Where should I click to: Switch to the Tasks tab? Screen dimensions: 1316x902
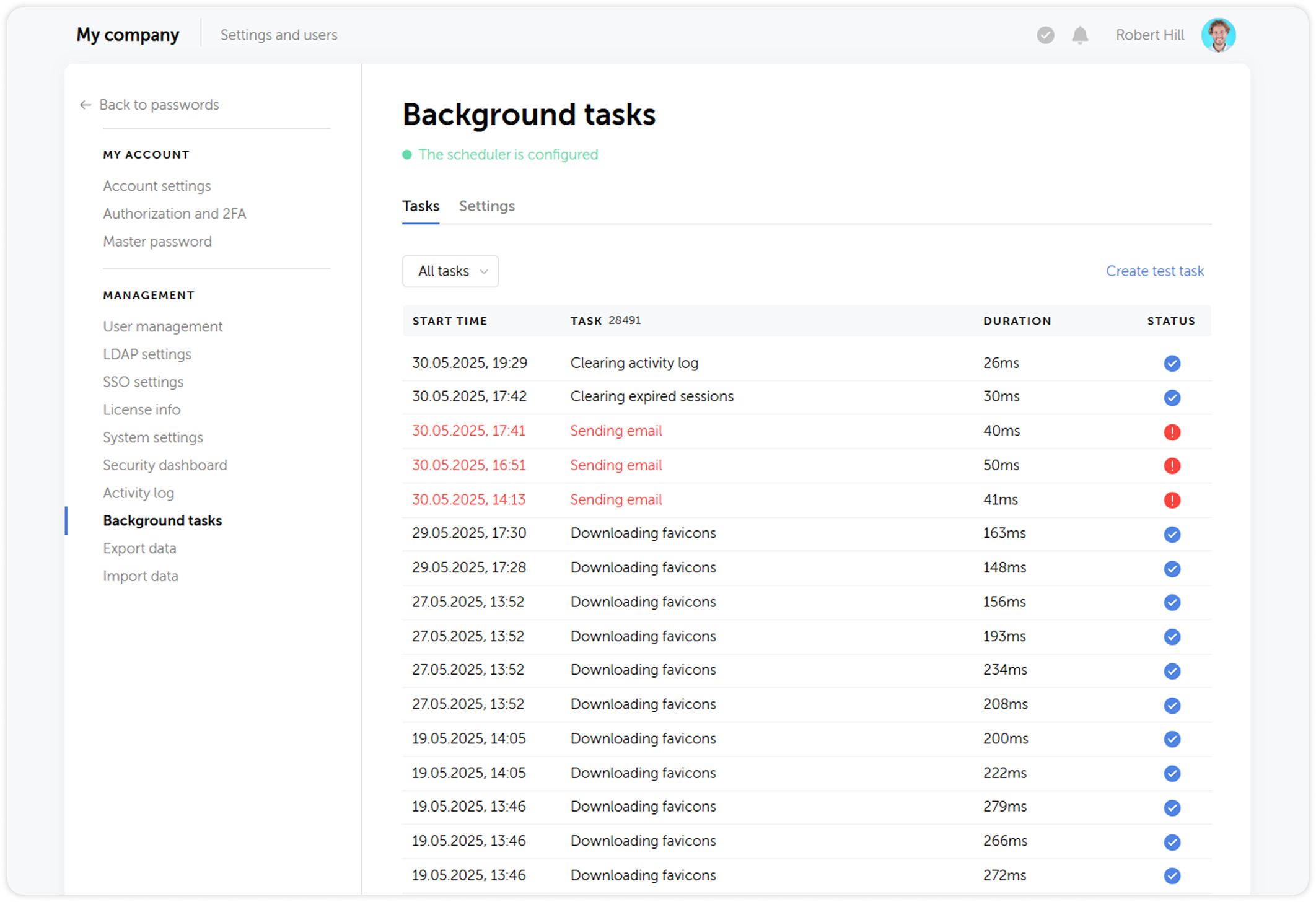pyautogui.click(x=421, y=206)
